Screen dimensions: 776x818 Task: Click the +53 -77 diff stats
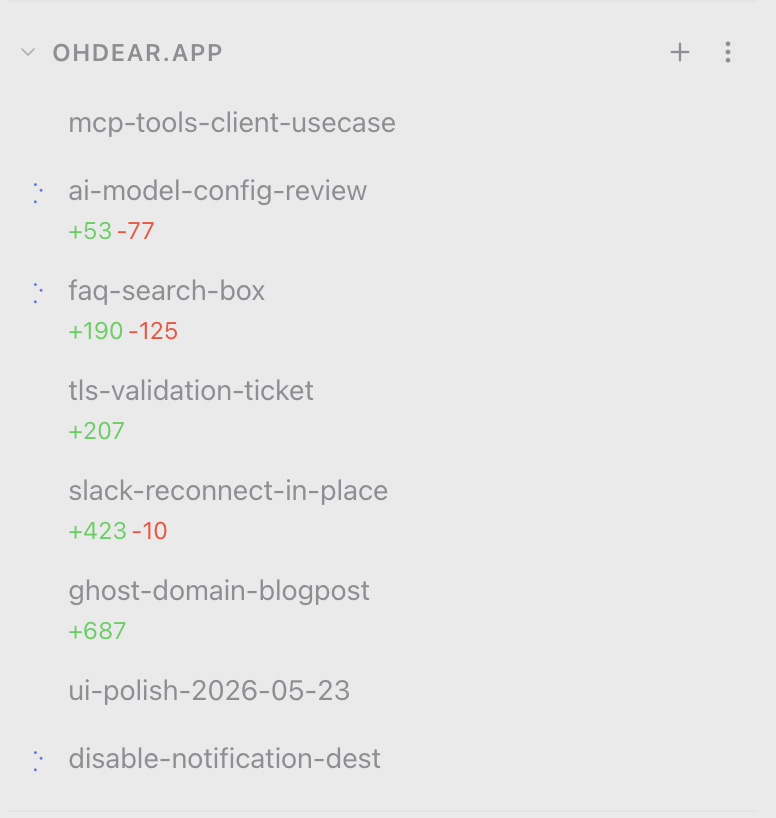[111, 231]
